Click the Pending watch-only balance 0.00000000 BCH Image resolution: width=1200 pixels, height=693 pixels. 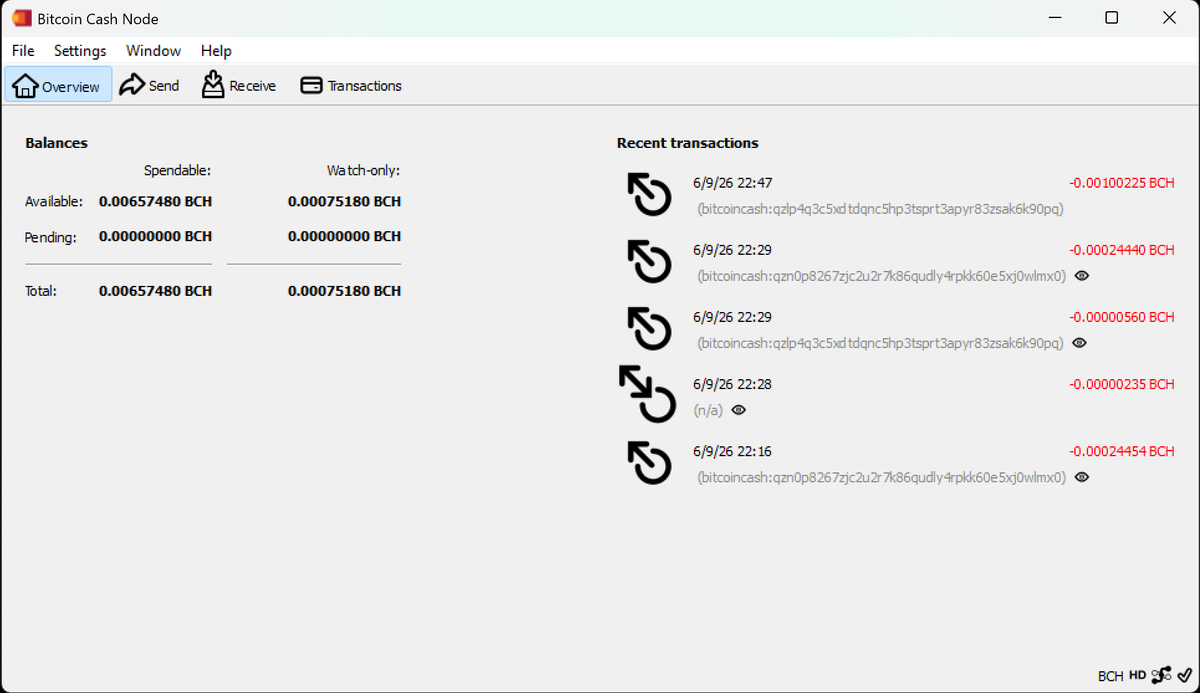click(x=344, y=237)
